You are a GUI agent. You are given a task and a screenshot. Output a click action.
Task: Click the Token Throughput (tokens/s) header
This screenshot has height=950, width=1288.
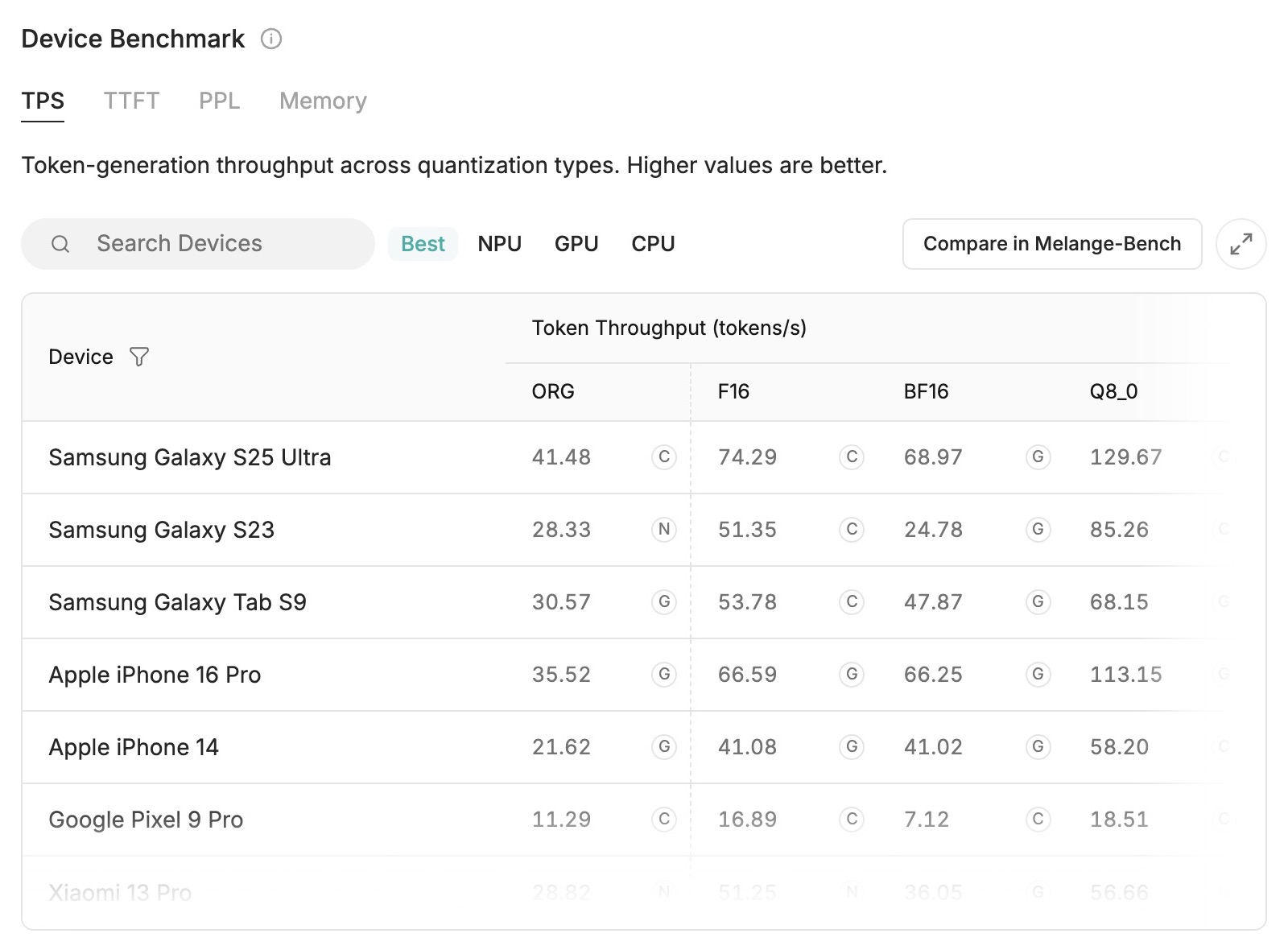pyautogui.click(x=669, y=328)
